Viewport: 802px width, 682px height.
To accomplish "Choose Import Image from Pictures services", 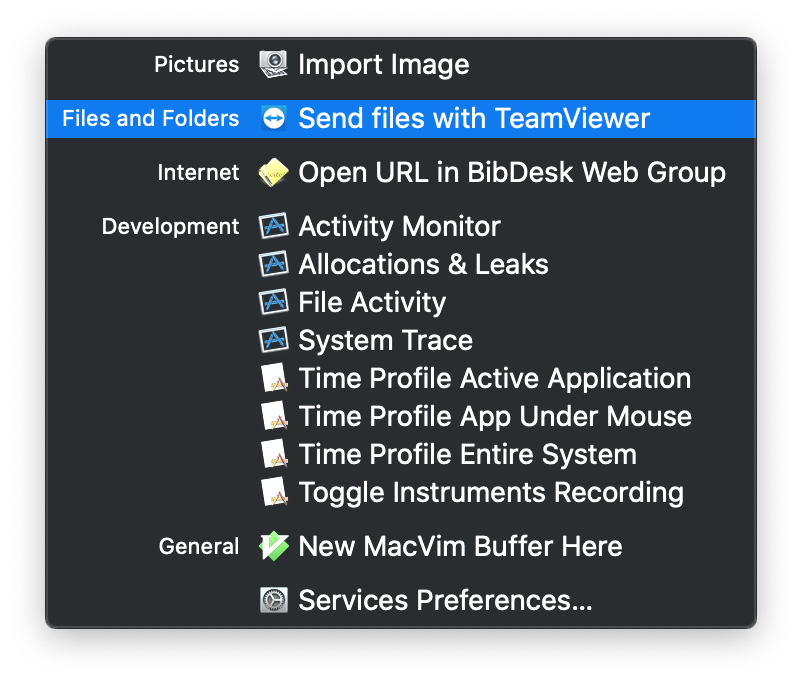I will (x=383, y=65).
